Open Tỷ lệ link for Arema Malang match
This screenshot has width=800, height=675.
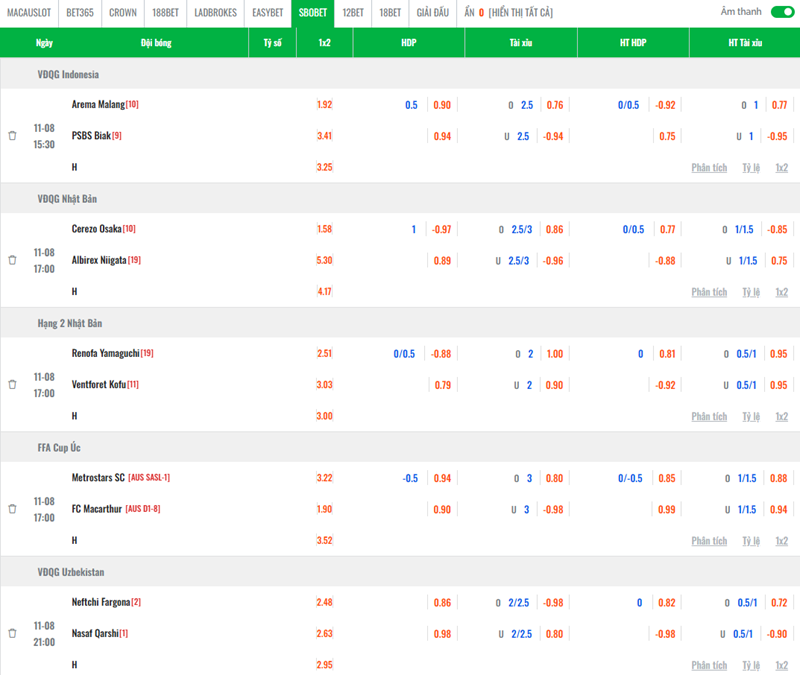751,168
